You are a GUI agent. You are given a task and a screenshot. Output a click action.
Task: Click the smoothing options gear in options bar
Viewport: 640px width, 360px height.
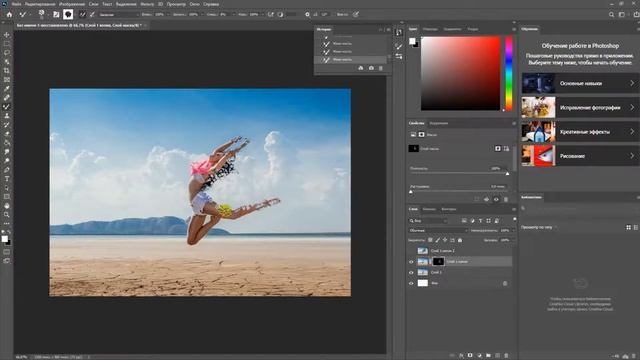[x=307, y=14]
